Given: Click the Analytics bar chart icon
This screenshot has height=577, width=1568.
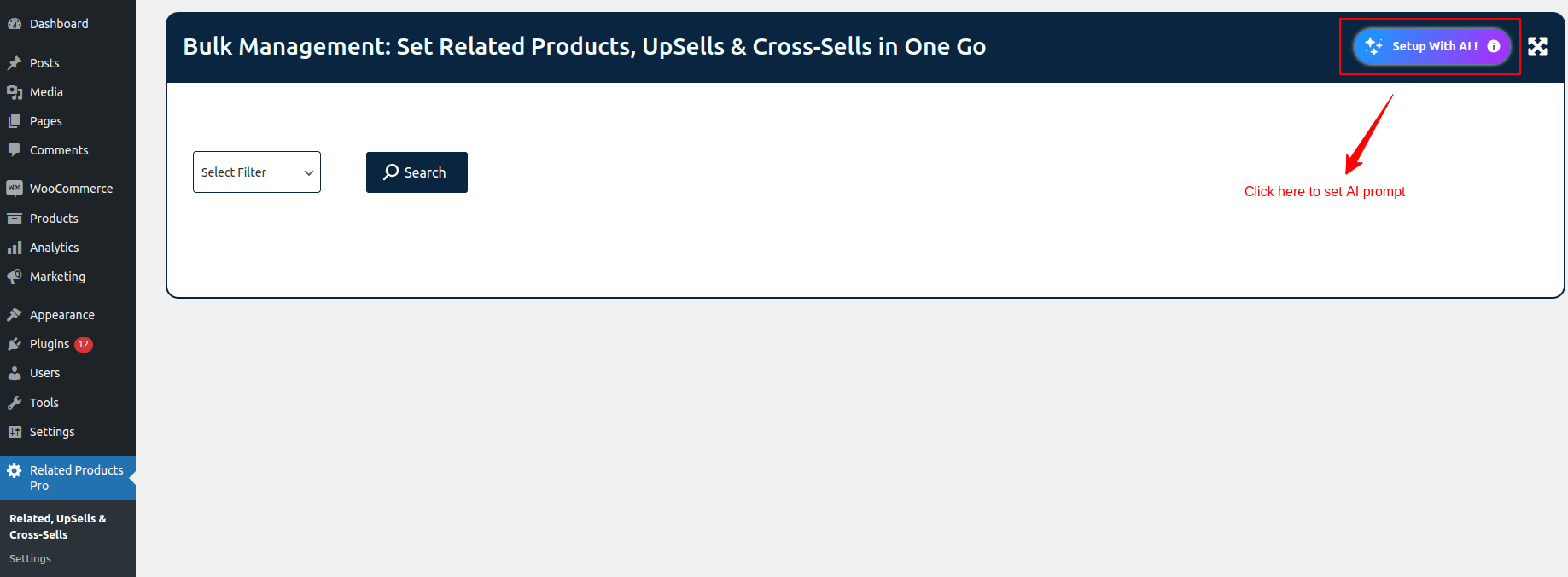Looking at the screenshot, I should click(x=15, y=248).
